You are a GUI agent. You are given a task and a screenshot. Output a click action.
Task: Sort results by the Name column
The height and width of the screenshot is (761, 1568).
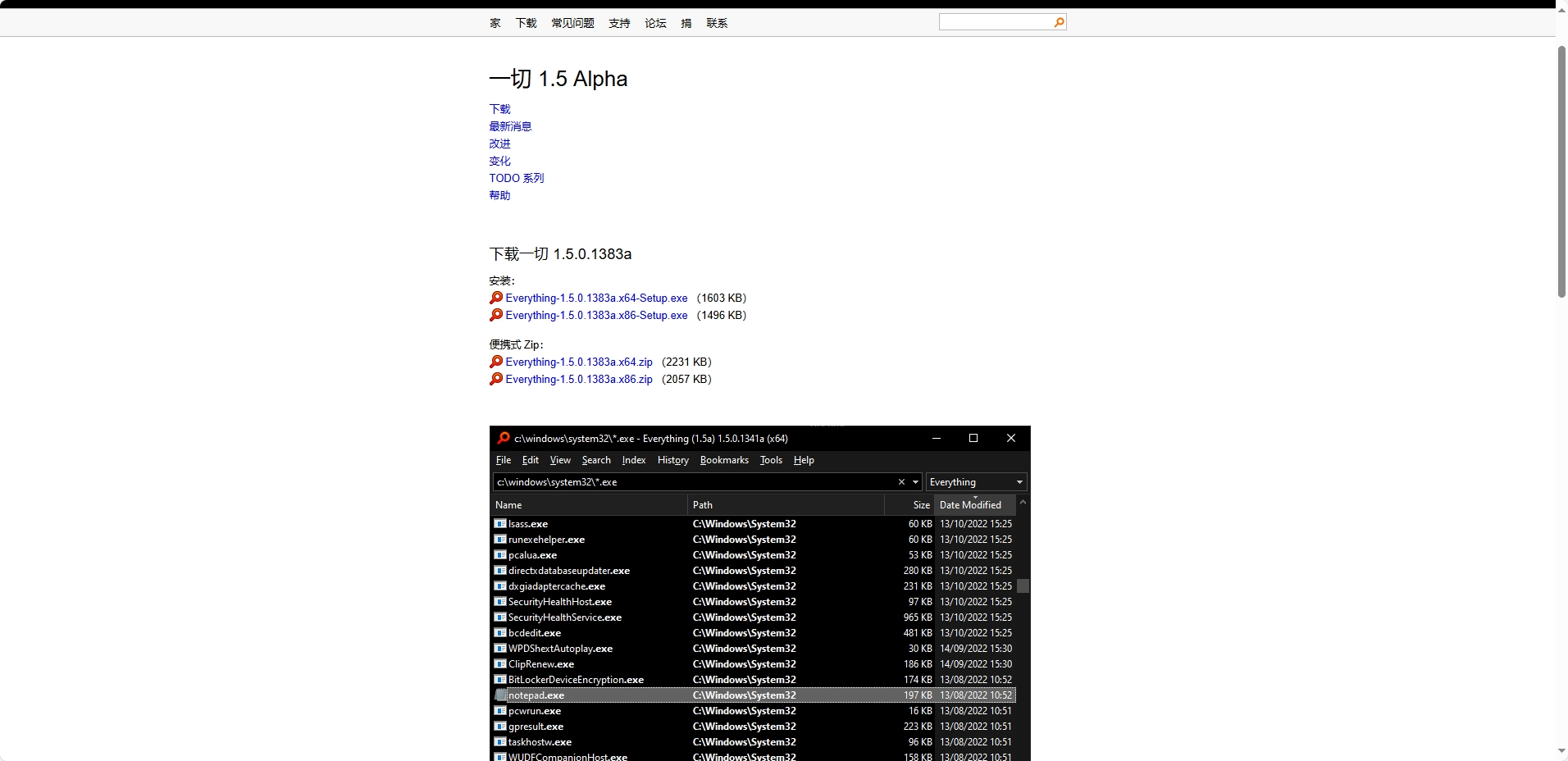[588, 504]
